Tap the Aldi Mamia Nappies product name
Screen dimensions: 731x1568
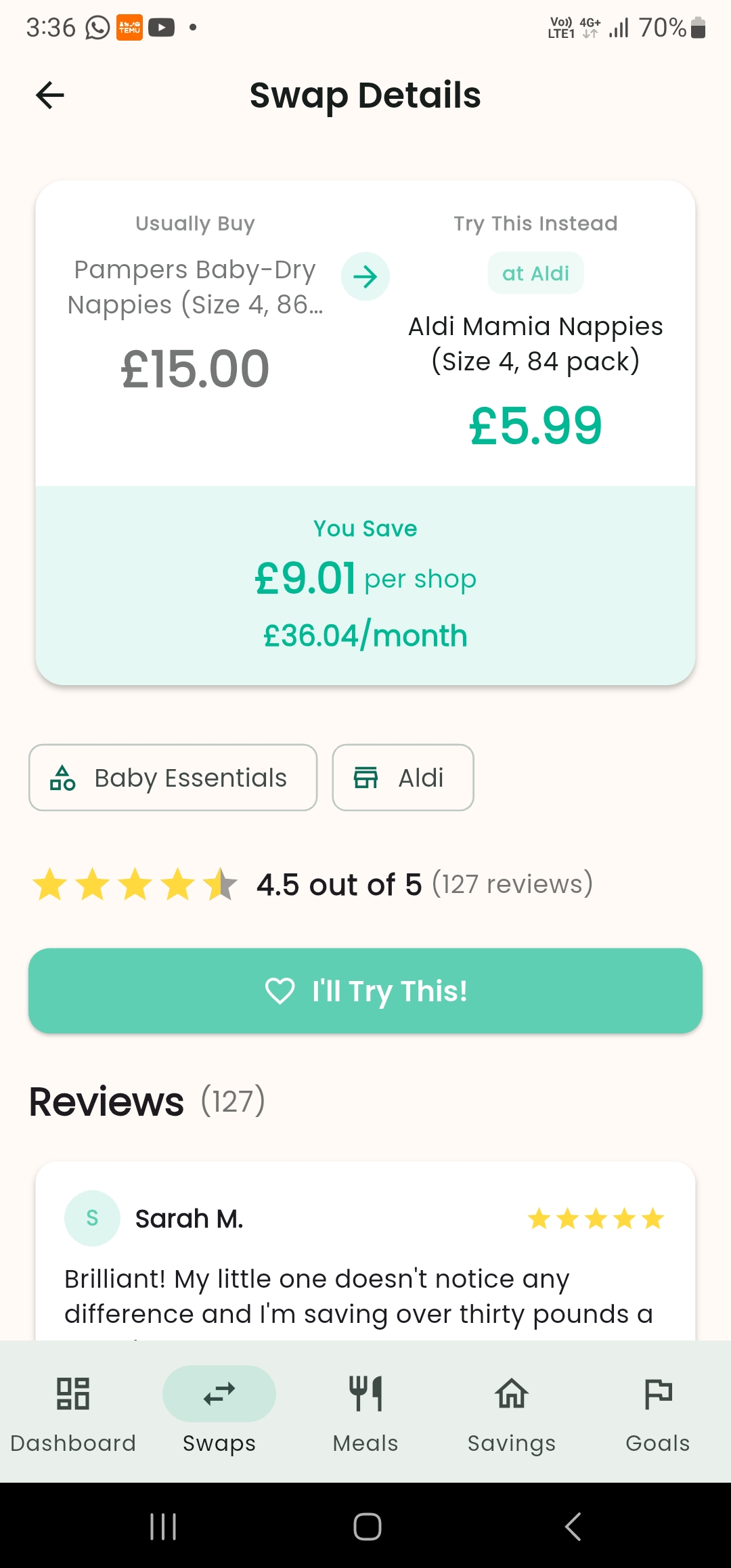tap(535, 344)
